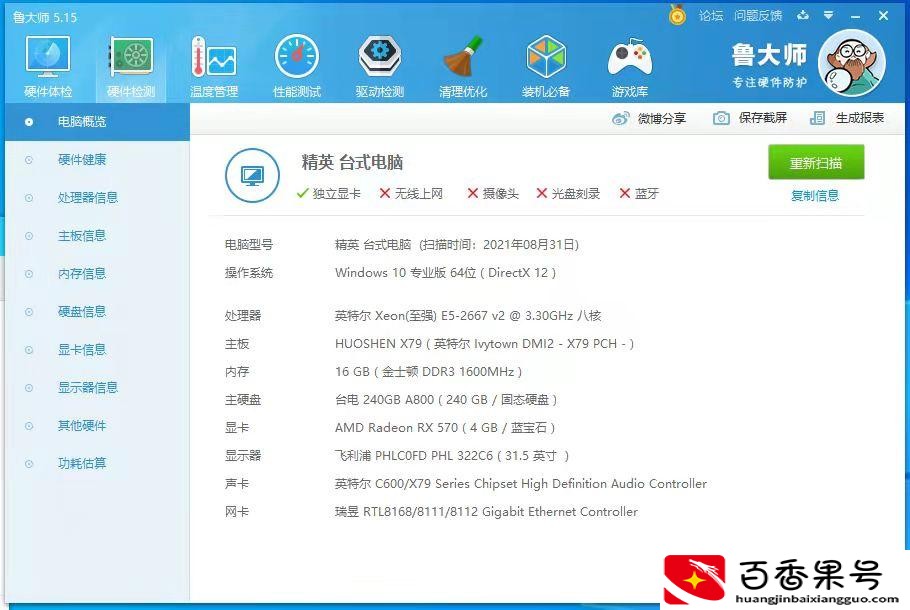Click the desktop computer circle icon
Image resolution: width=910 pixels, height=610 pixels.
coord(252,175)
